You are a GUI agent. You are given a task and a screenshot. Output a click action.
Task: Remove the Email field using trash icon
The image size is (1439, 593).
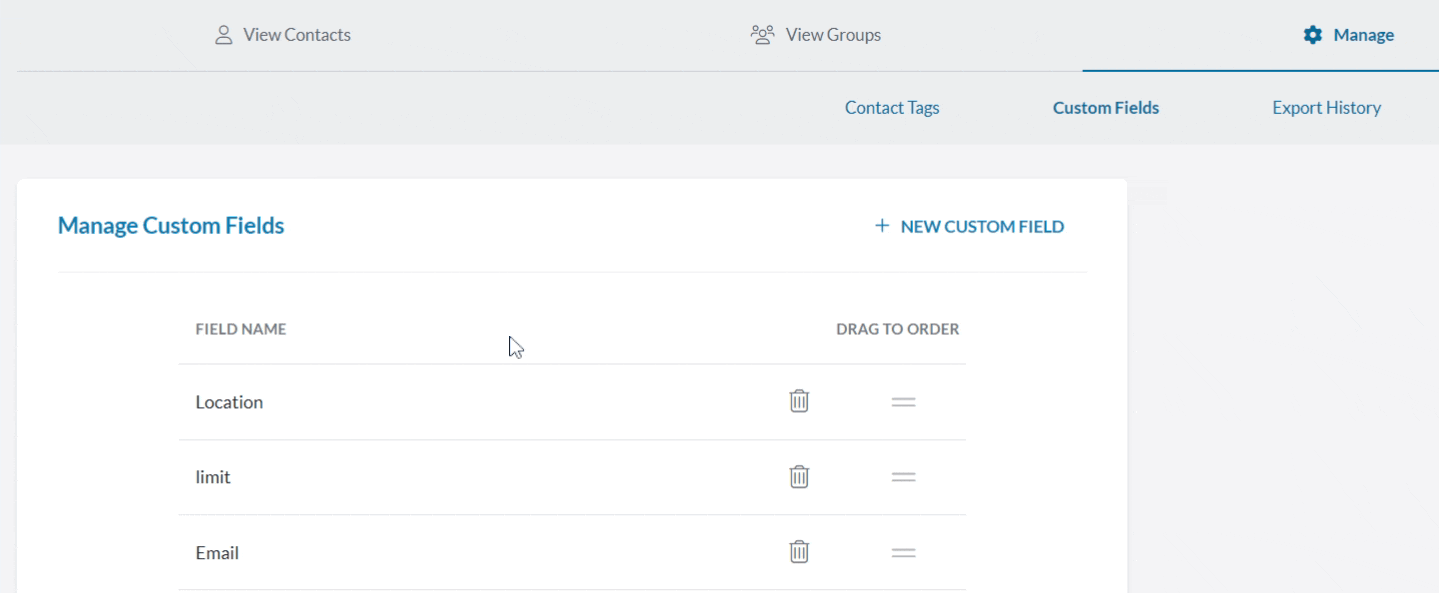[x=799, y=552]
